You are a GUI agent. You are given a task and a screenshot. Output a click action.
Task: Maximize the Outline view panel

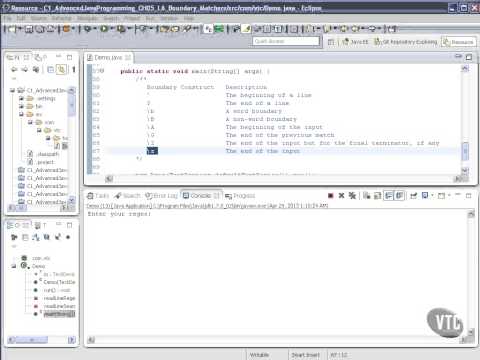(x=69, y=225)
